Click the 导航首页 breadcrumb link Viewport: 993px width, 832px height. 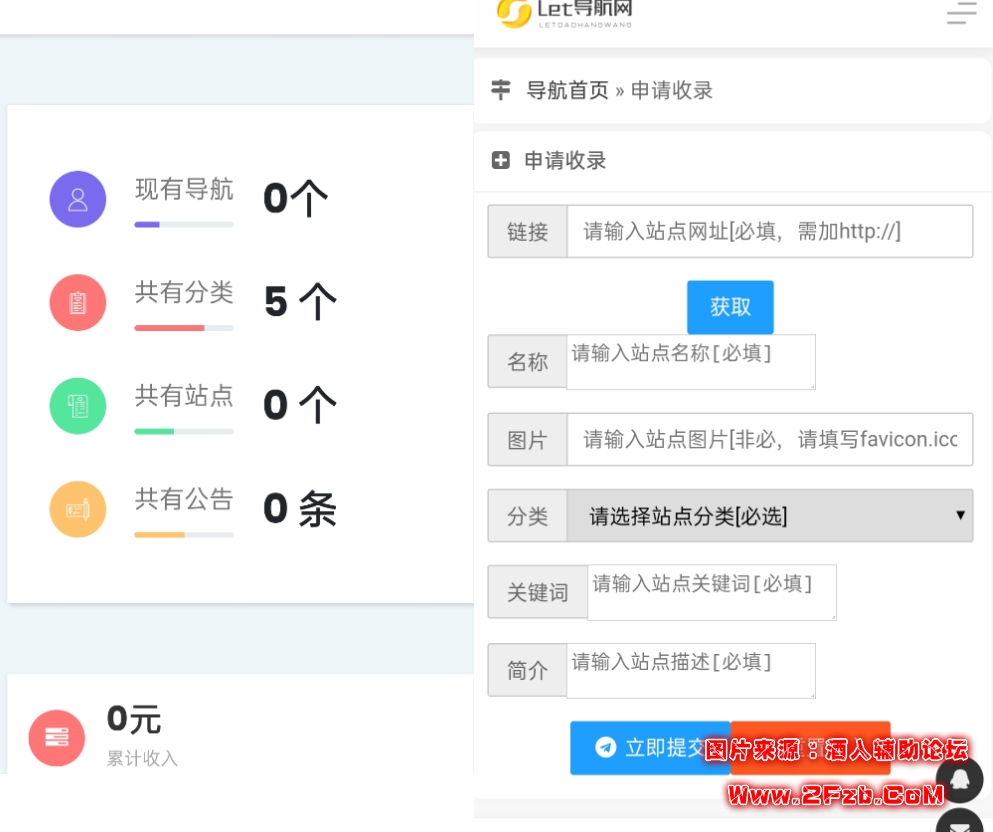click(x=567, y=91)
